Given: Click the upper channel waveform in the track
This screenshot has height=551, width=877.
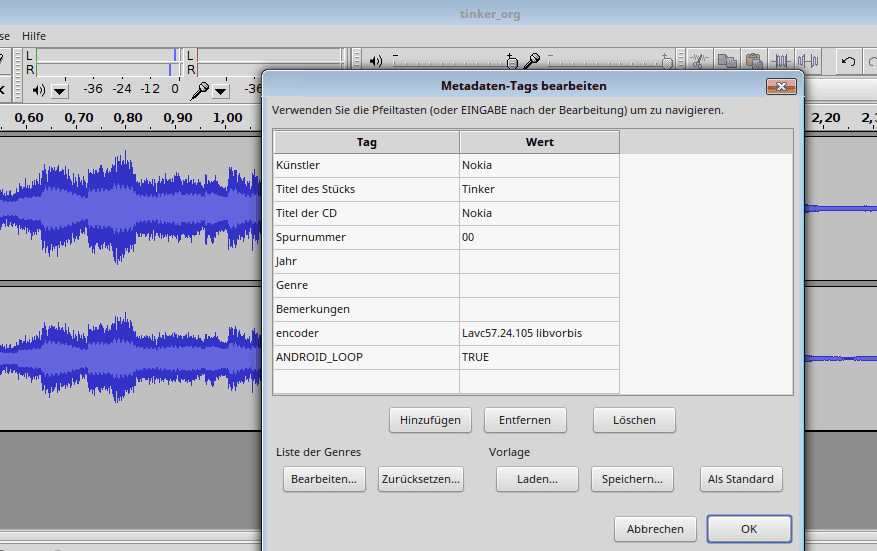Looking at the screenshot, I should point(130,209).
